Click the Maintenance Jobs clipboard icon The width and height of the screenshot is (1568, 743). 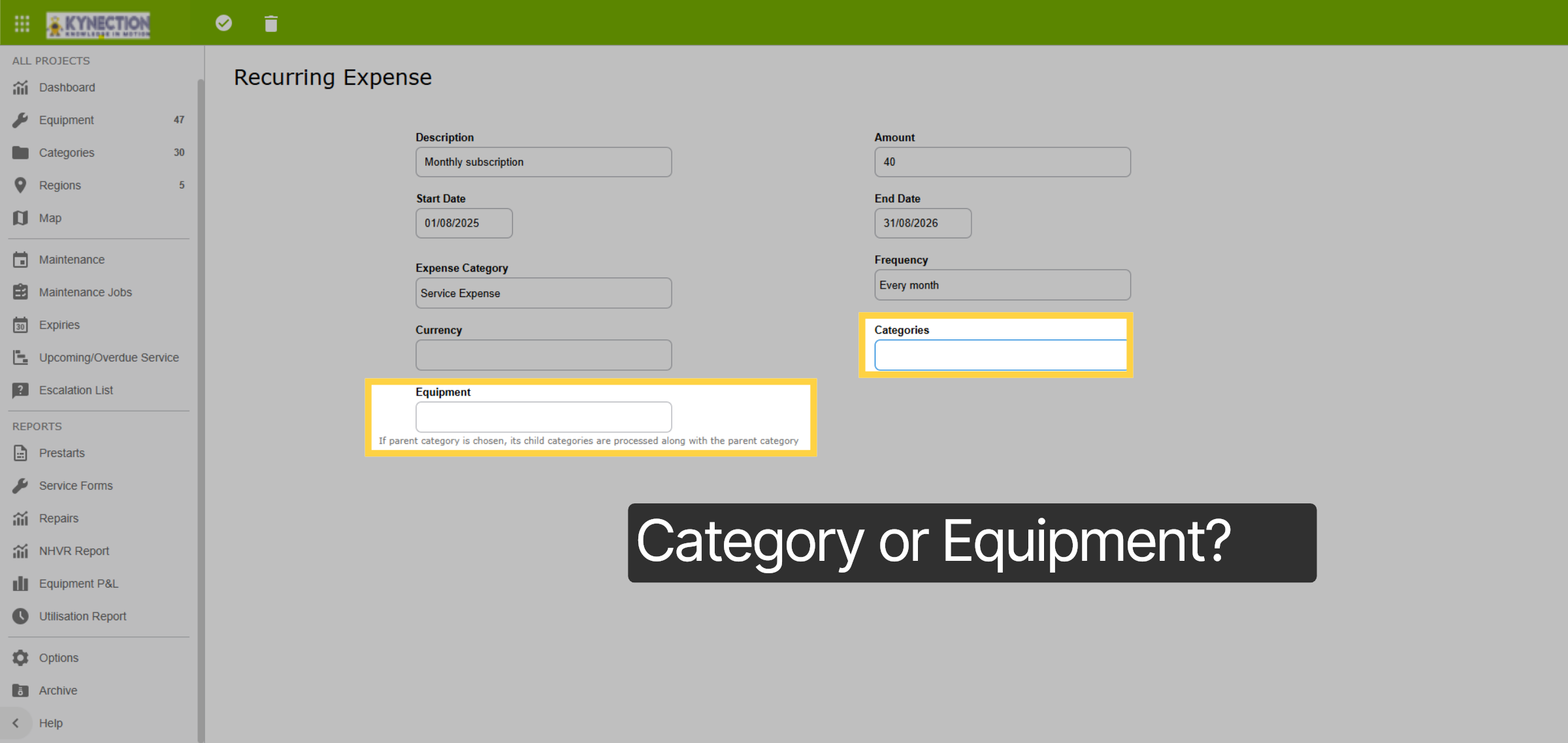coord(20,292)
